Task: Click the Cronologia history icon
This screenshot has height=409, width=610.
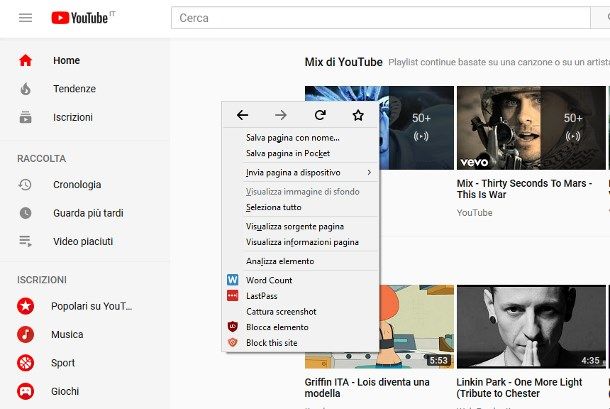Action: 25,184
